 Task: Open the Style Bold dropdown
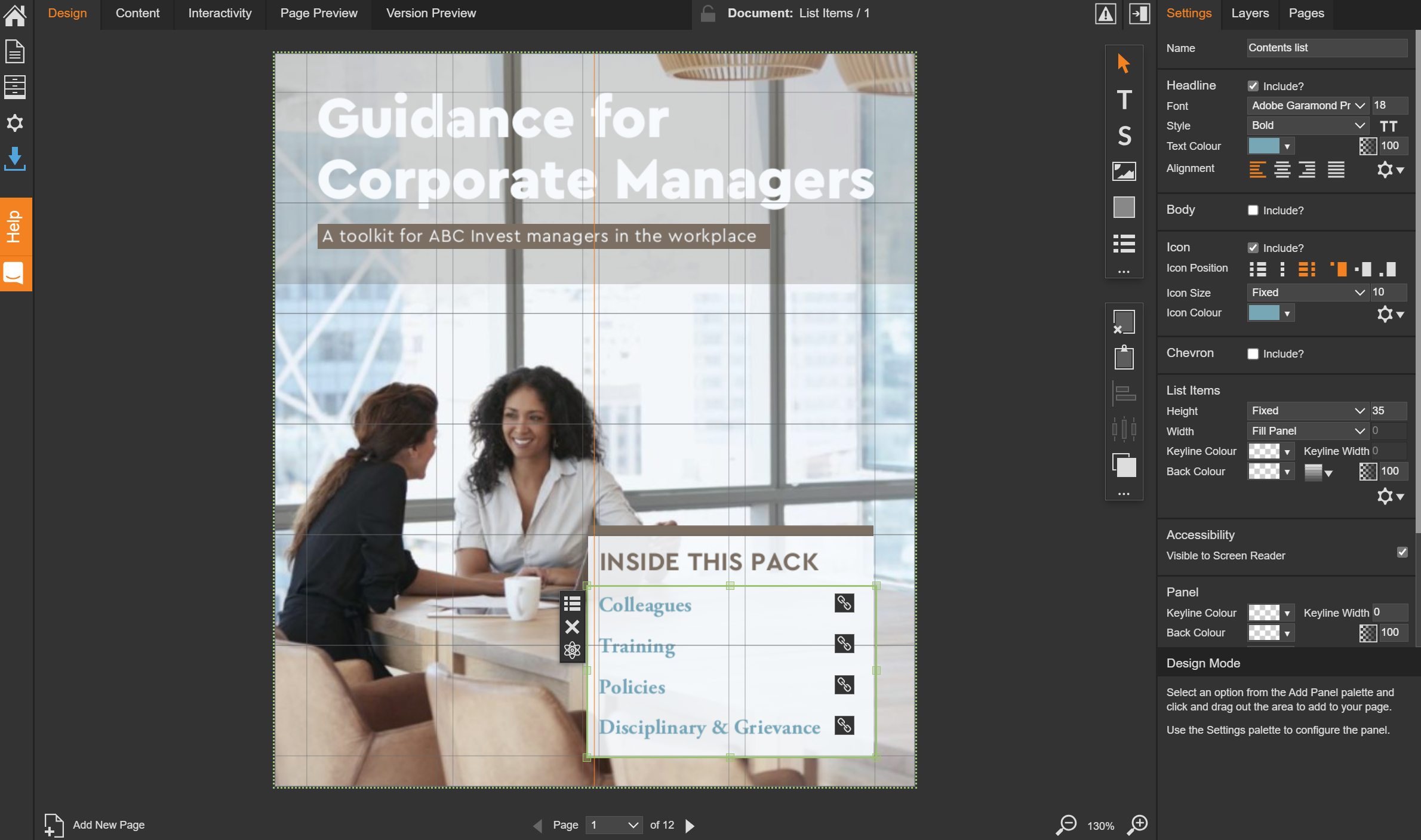coord(1308,125)
